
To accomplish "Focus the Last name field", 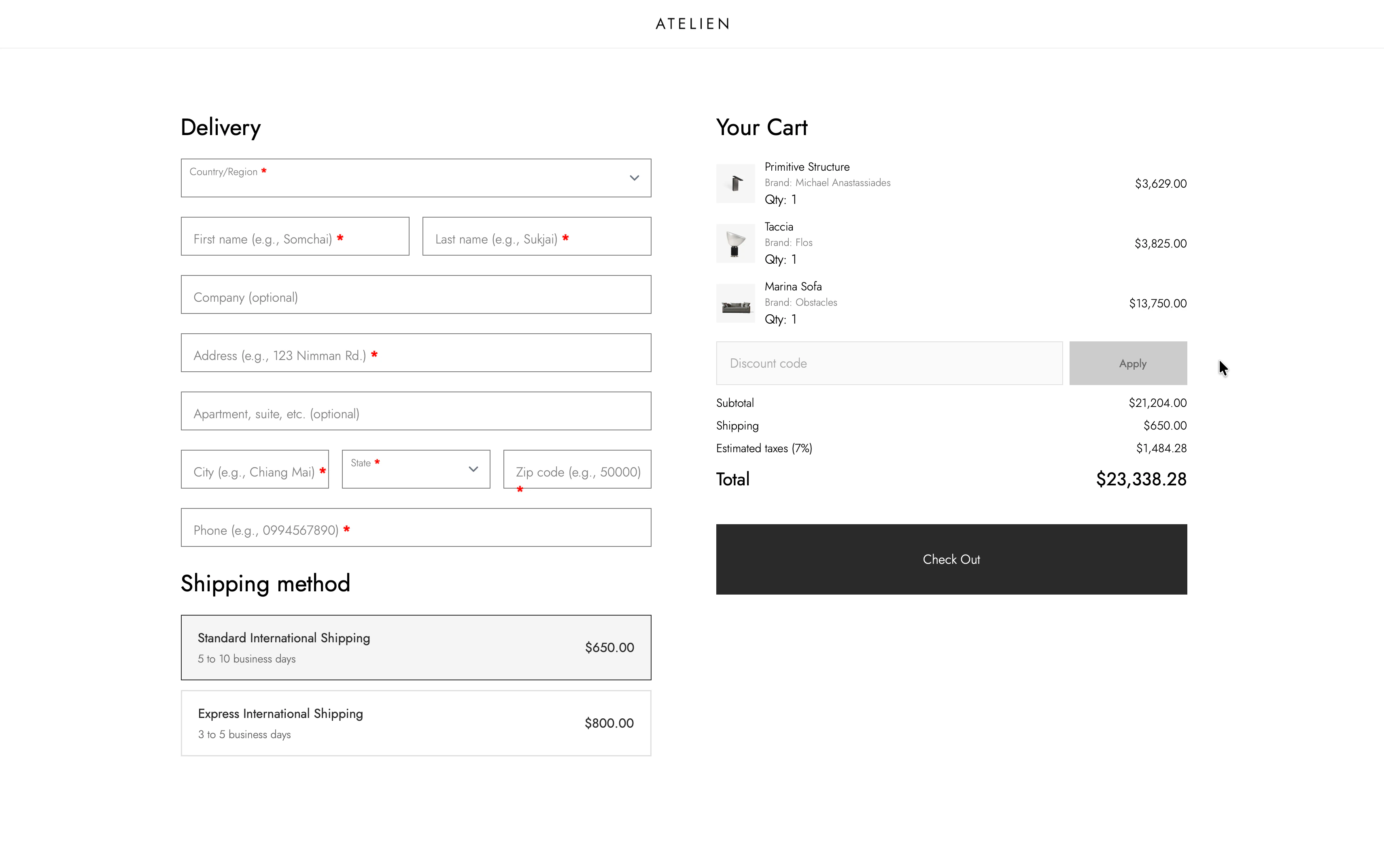I will click(x=536, y=236).
